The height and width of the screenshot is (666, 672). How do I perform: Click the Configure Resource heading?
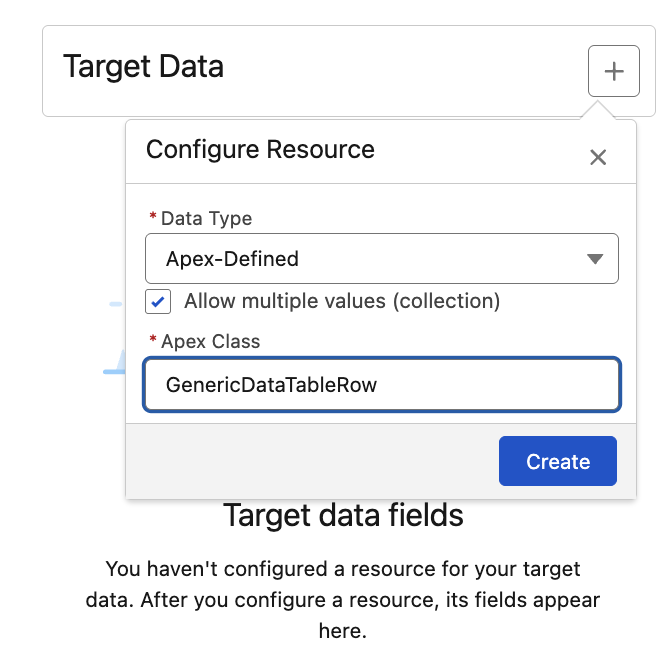260,150
